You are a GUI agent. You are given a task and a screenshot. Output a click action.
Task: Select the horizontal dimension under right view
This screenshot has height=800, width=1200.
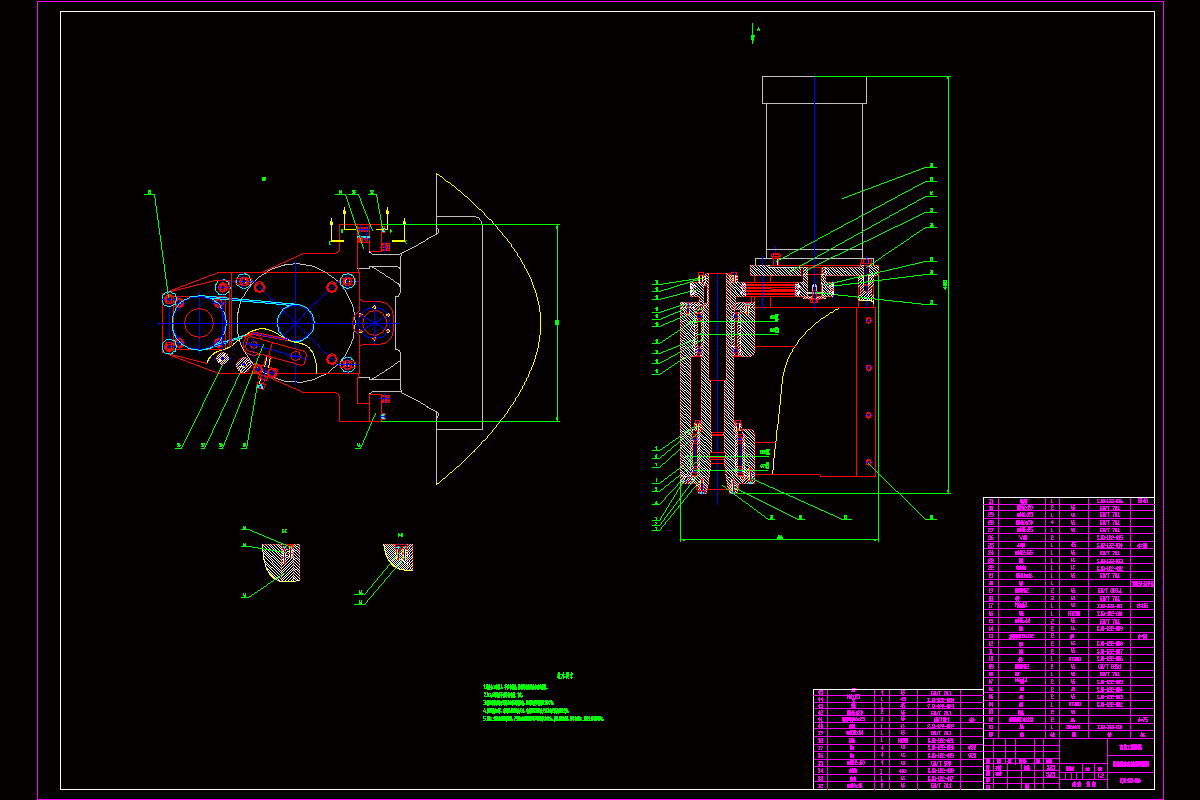coord(780,539)
